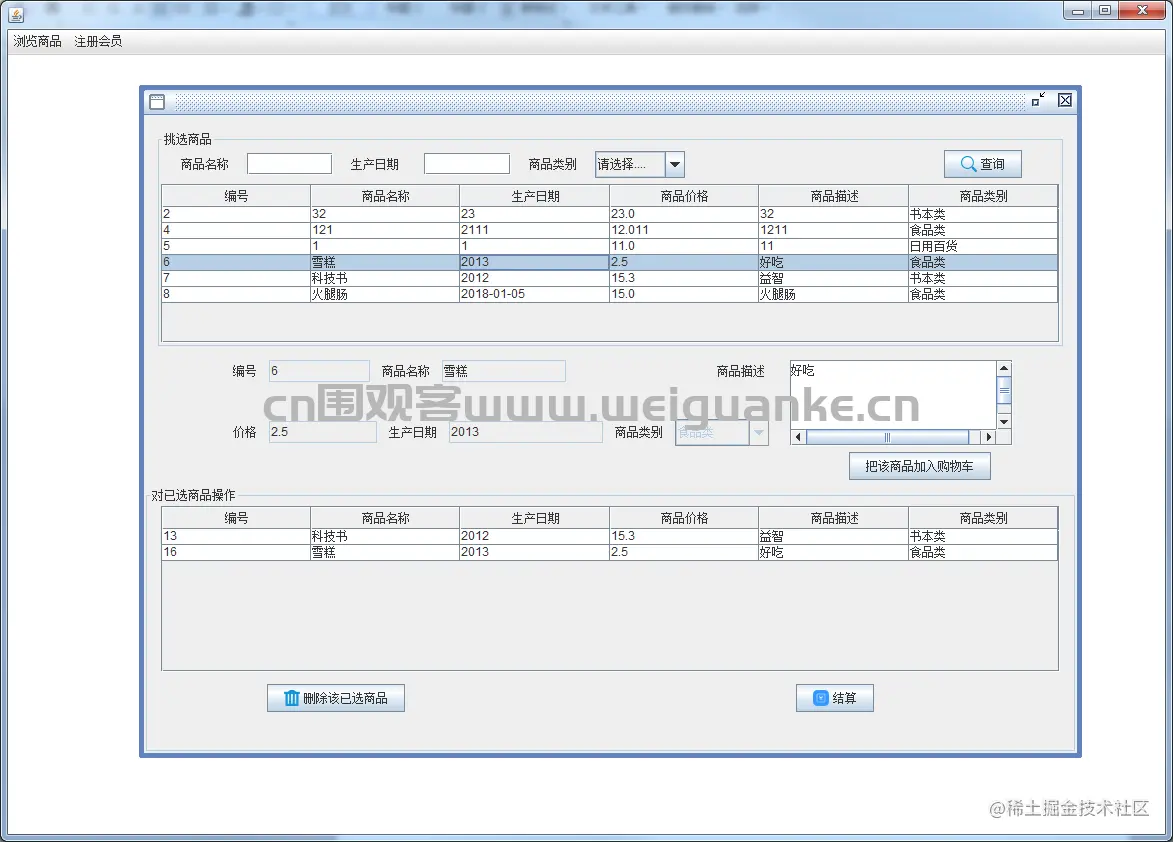The height and width of the screenshot is (842, 1173).
Task: Click the Java application icon in title bar
Action: 16,13
